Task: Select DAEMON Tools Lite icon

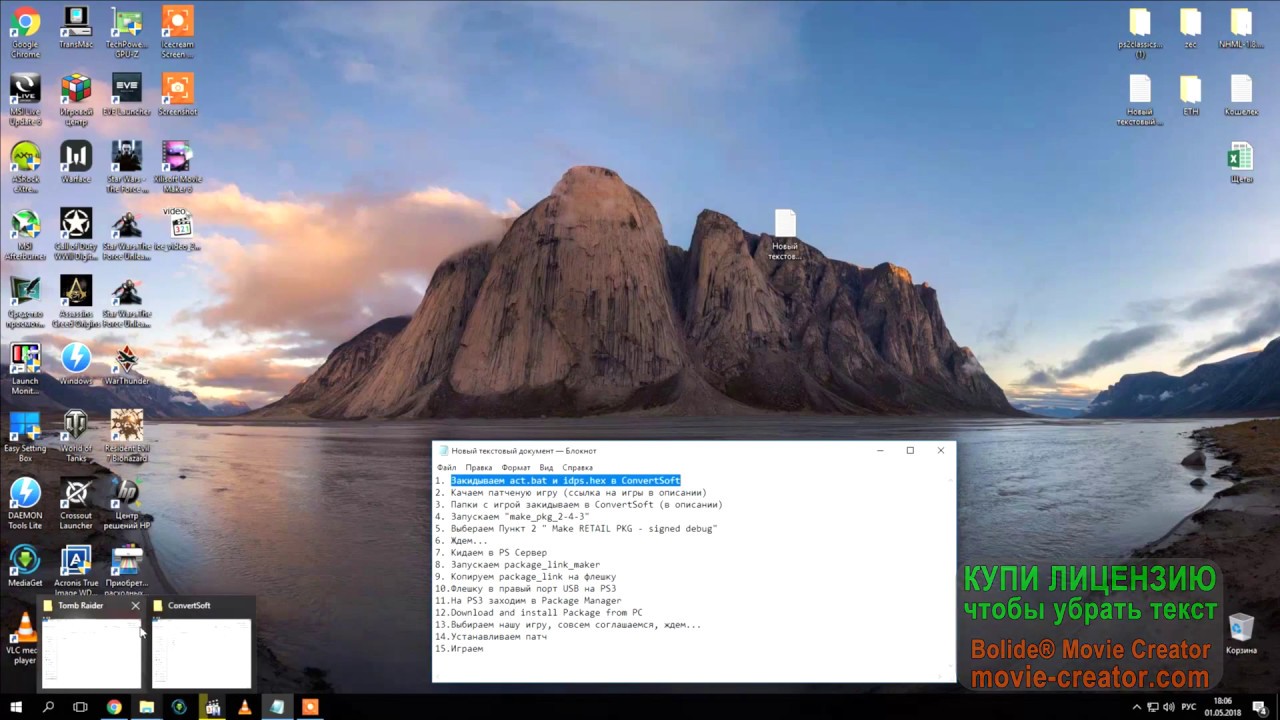Action: pos(25,504)
